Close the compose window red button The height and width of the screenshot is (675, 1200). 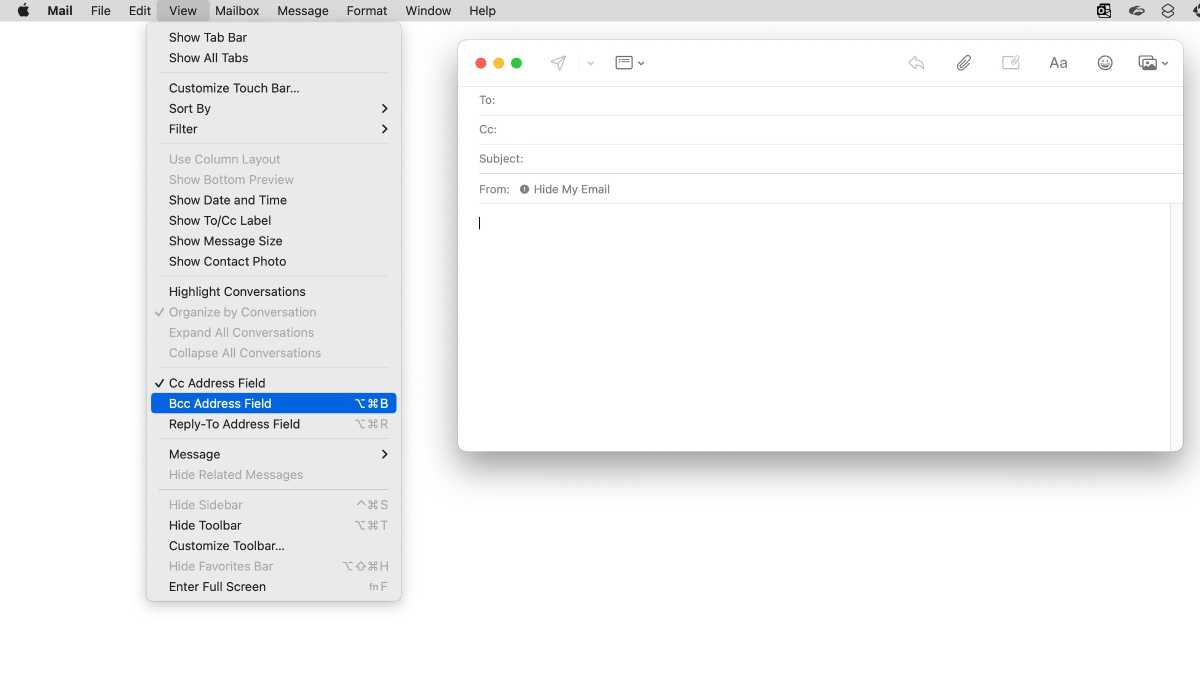click(x=481, y=63)
